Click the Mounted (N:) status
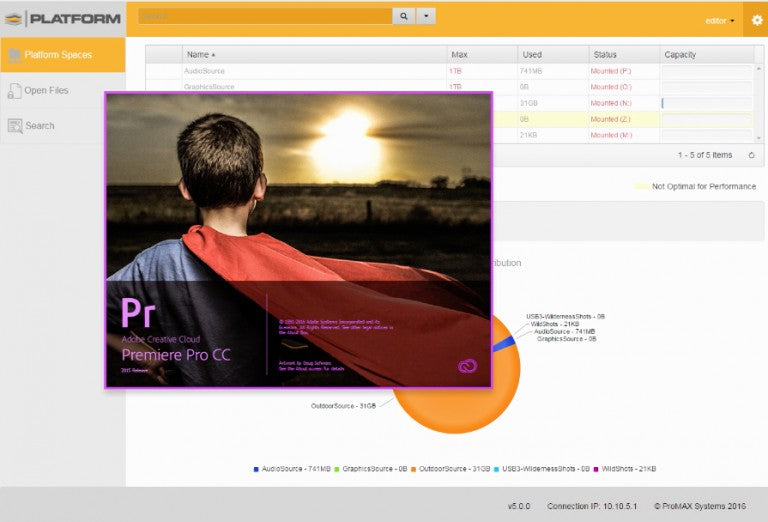 [611, 103]
